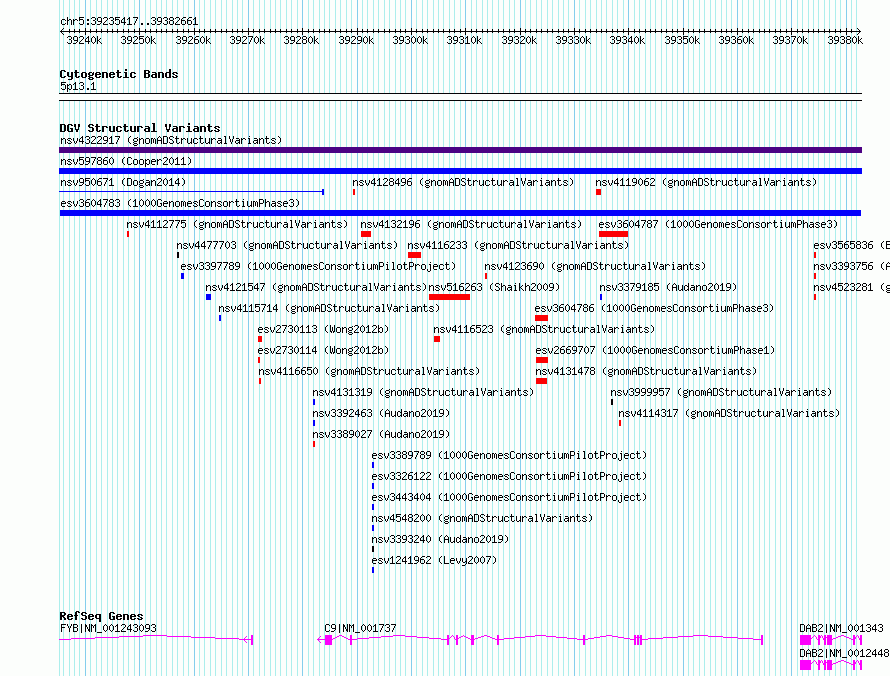Open esv3604783 1000GenomesConsortiumPhase3 label
The width and height of the screenshot is (890, 676).
click(x=180, y=203)
